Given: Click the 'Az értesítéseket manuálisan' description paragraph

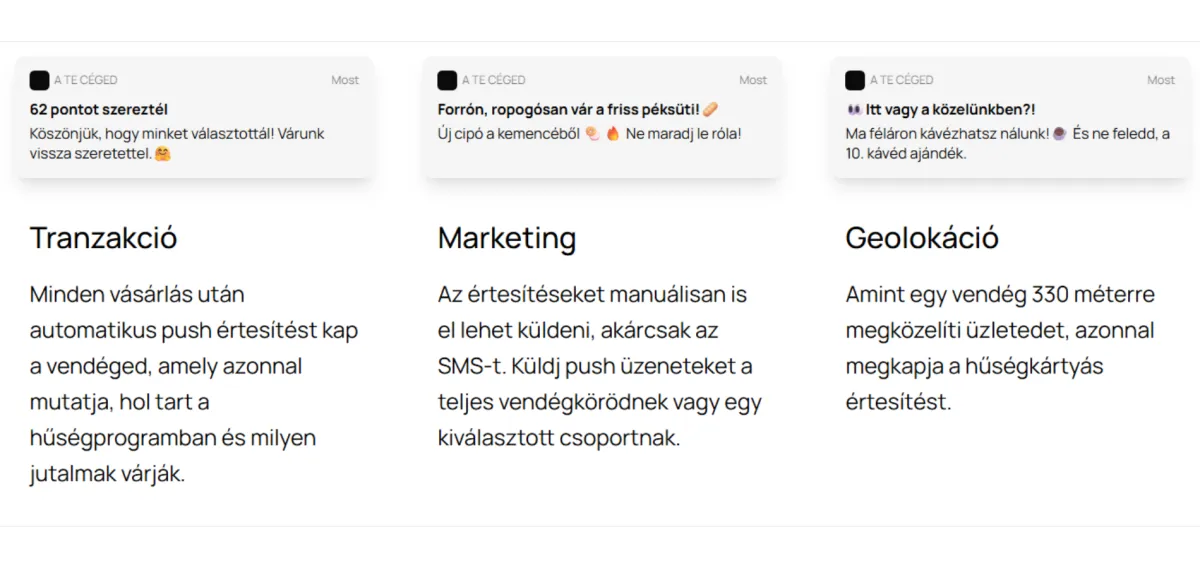Looking at the screenshot, I should [x=600, y=366].
